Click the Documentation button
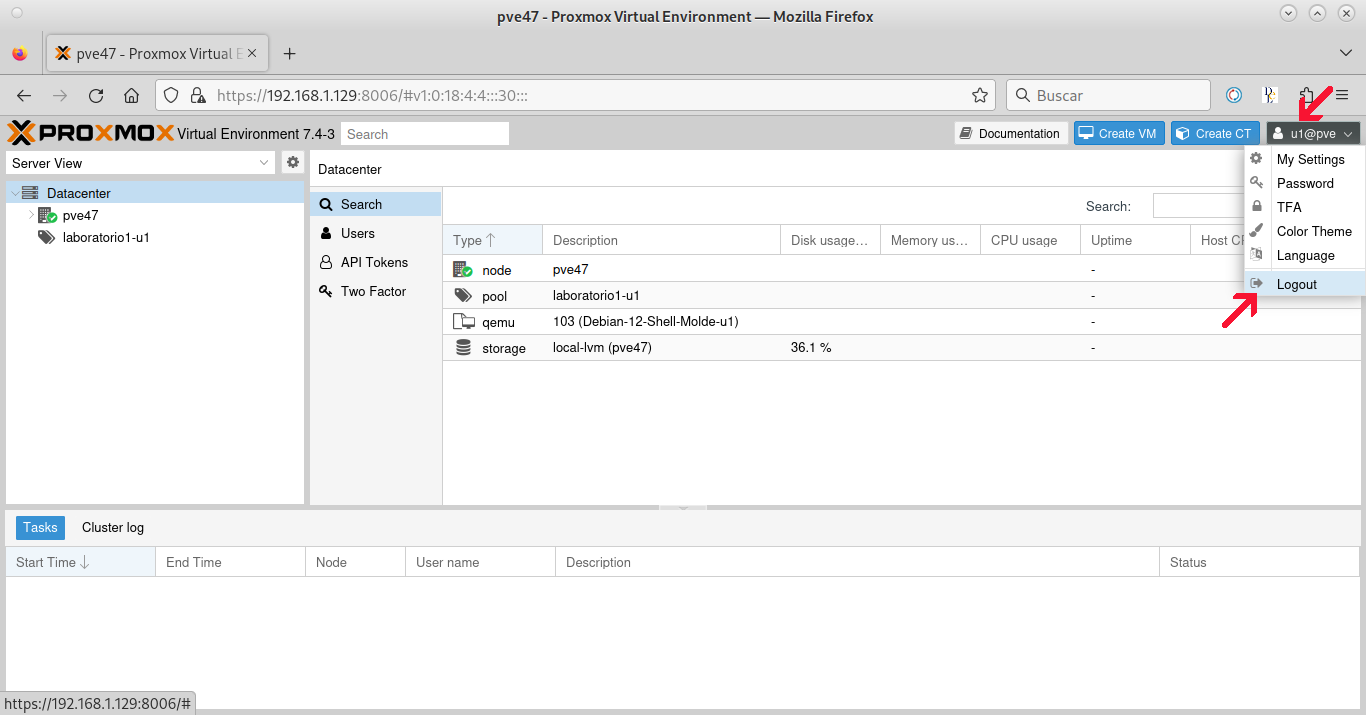Image resolution: width=1366 pixels, height=715 pixels. pos(1010,133)
